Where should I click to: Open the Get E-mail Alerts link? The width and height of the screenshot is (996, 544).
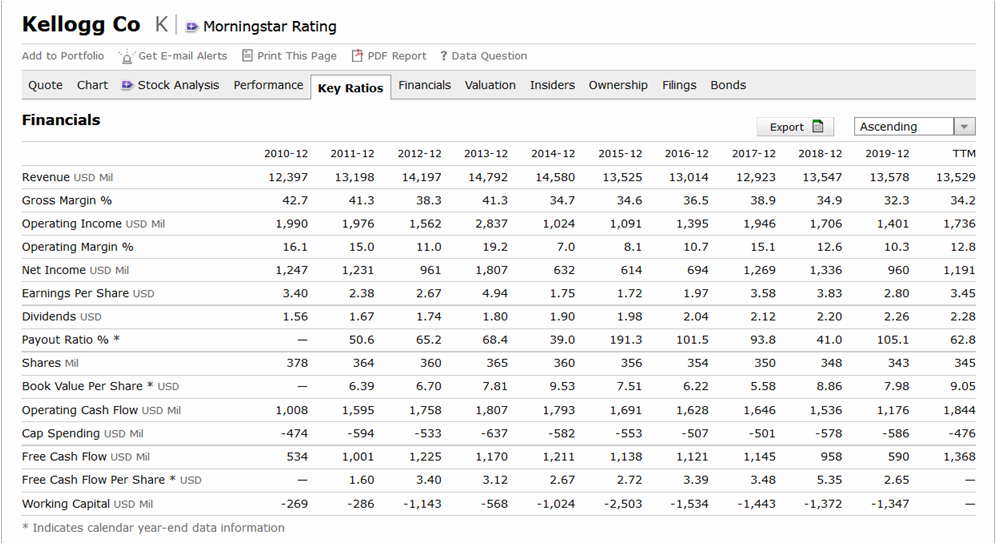tap(182, 56)
